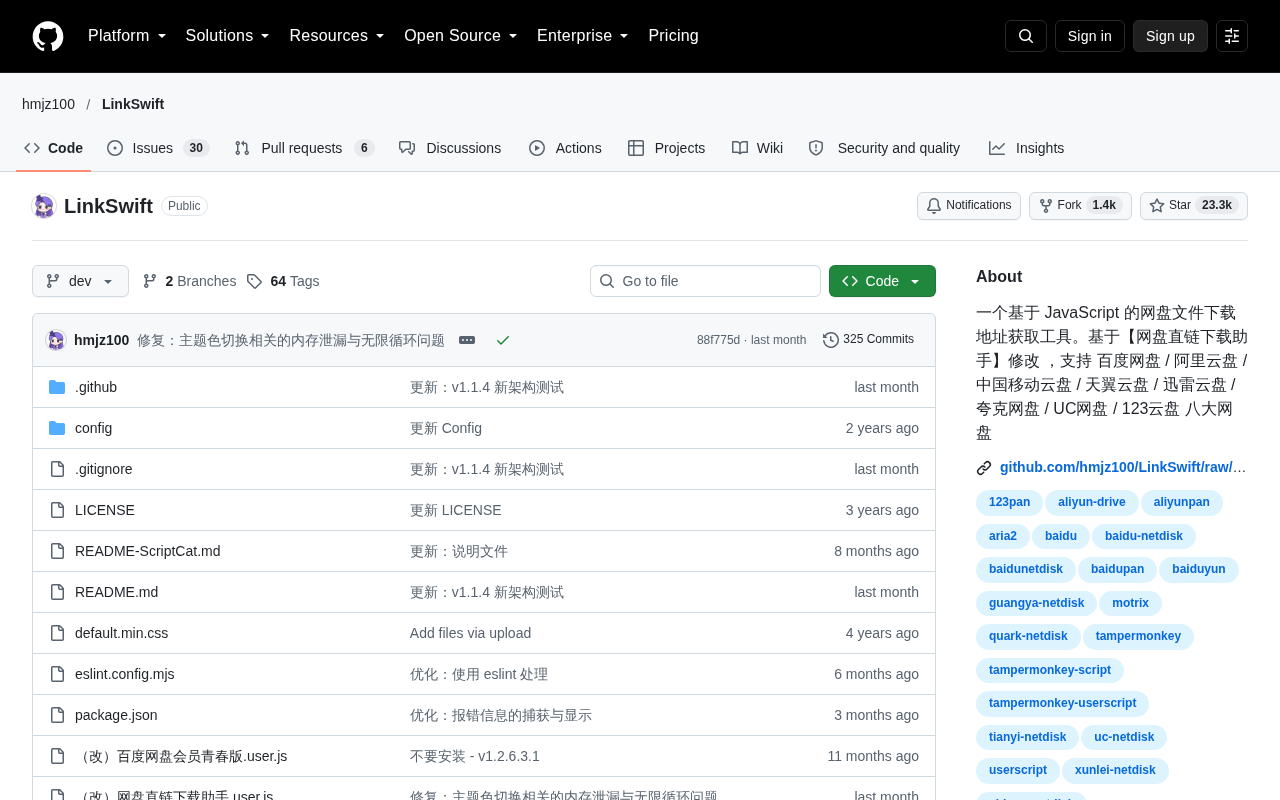The image size is (1280, 800).
Task: Open the default.min.css file
Action: click(x=122, y=633)
